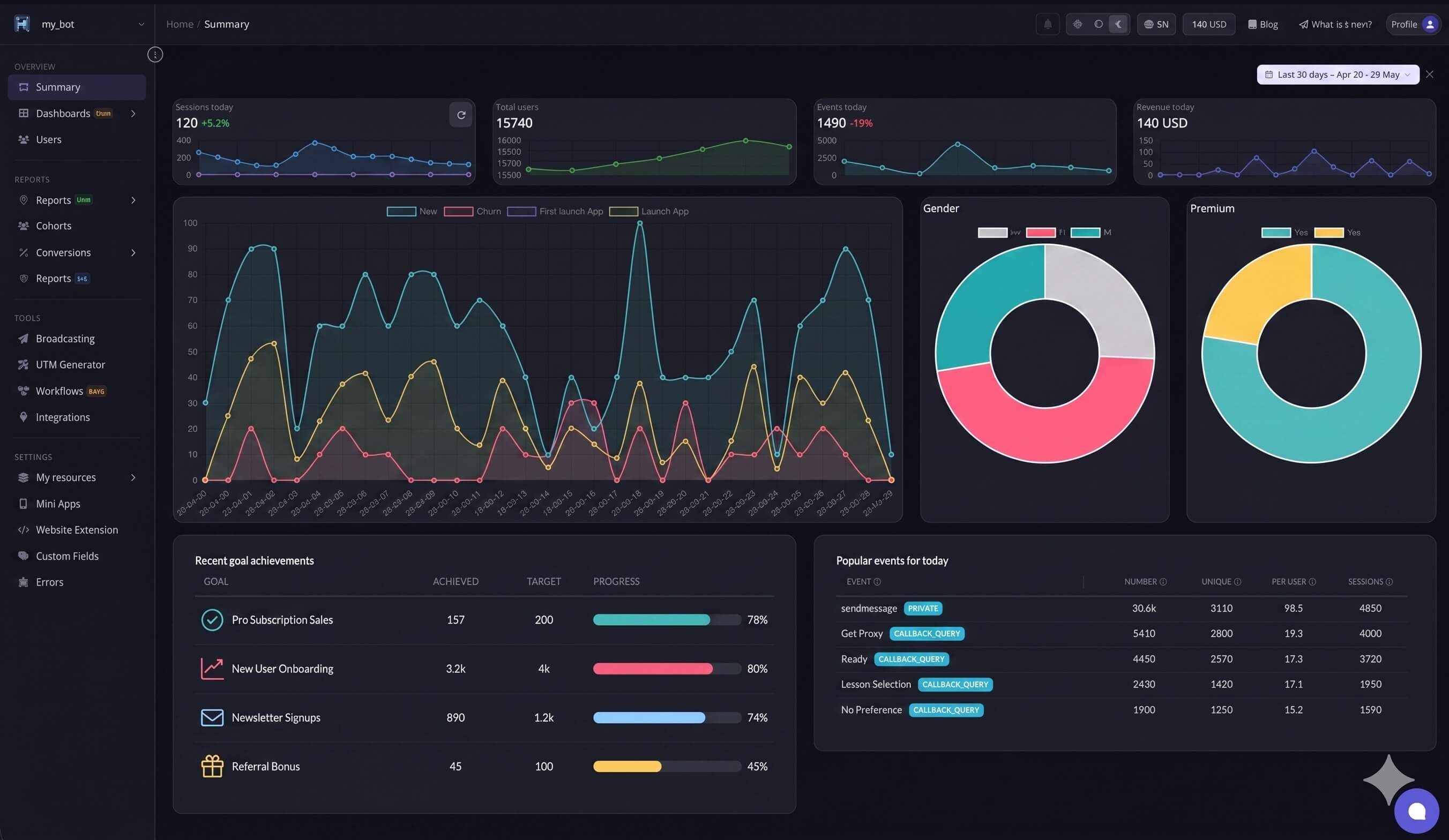Go to Home breadcrumb

[x=180, y=24]
